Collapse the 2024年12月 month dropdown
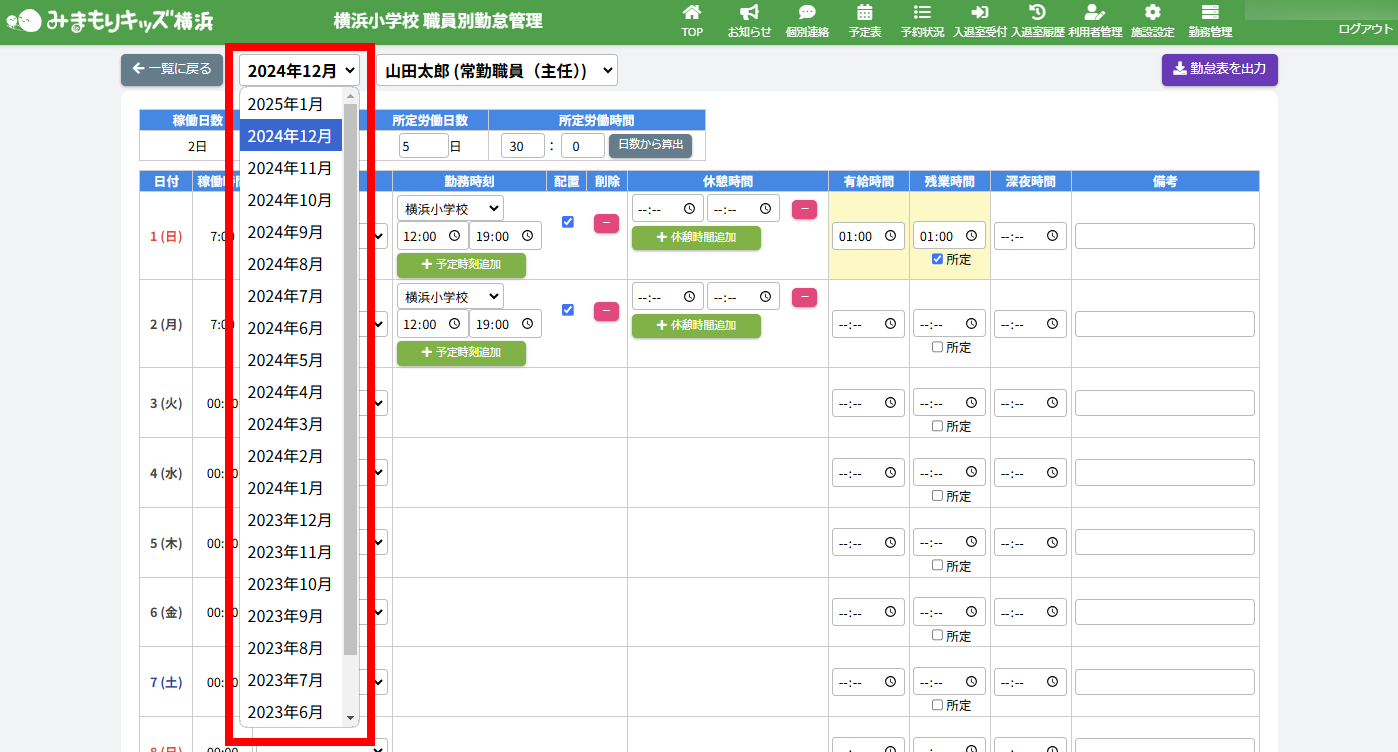The height and width of the screenshot is (752, 1398). (x=300, y=71)
